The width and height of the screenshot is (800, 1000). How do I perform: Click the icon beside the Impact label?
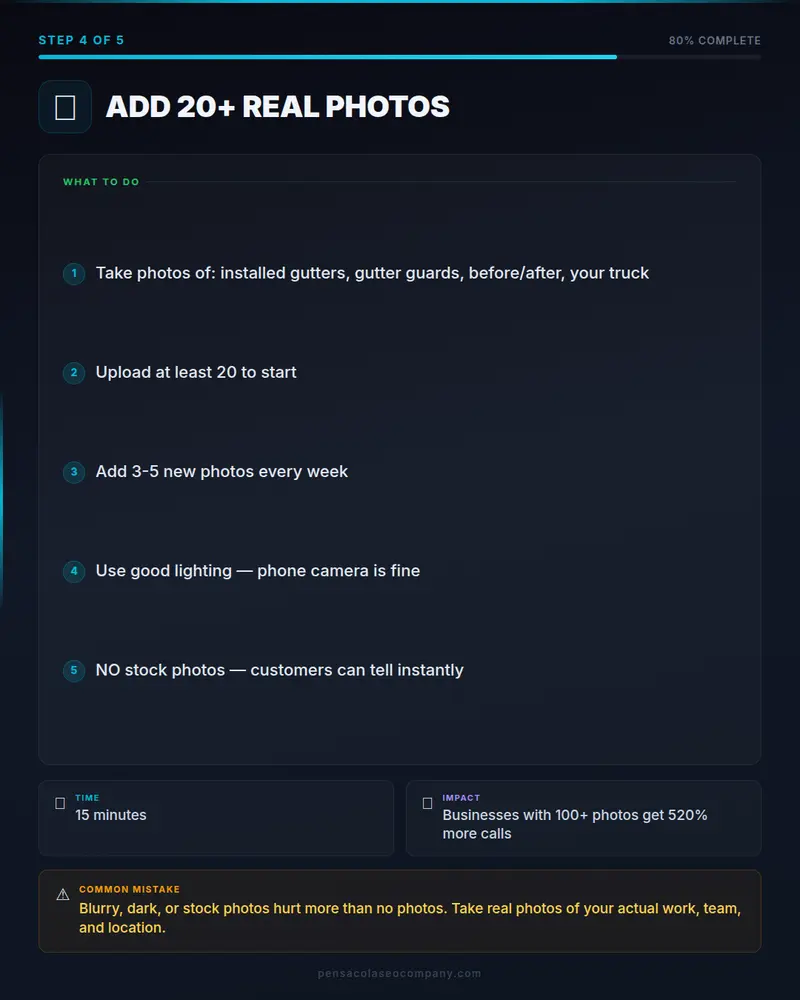(x=427, y=804)
